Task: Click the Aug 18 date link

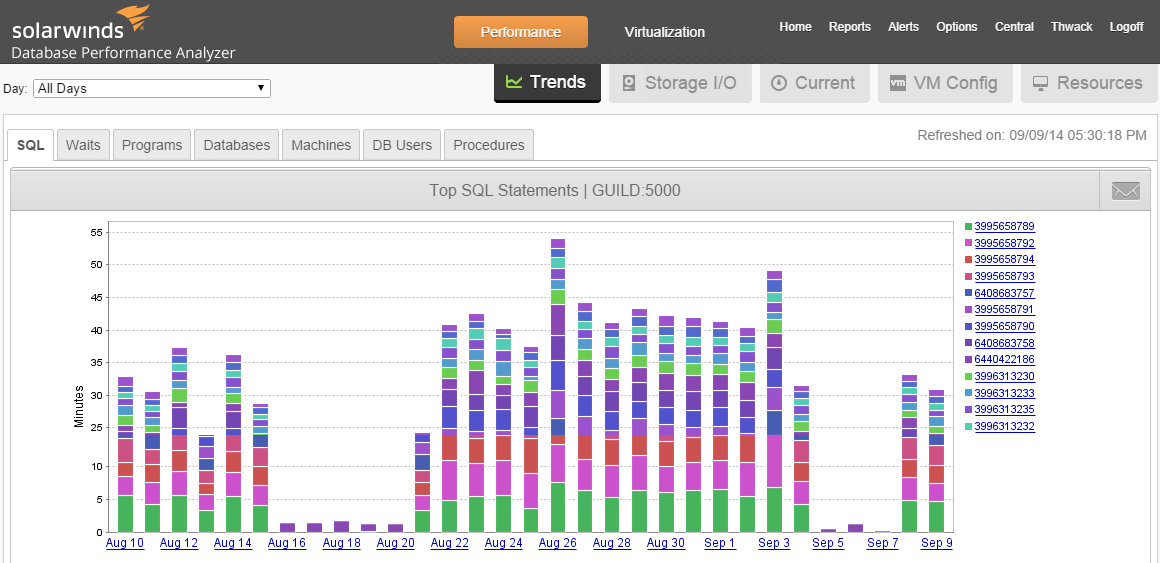Action: pos(342,544)
